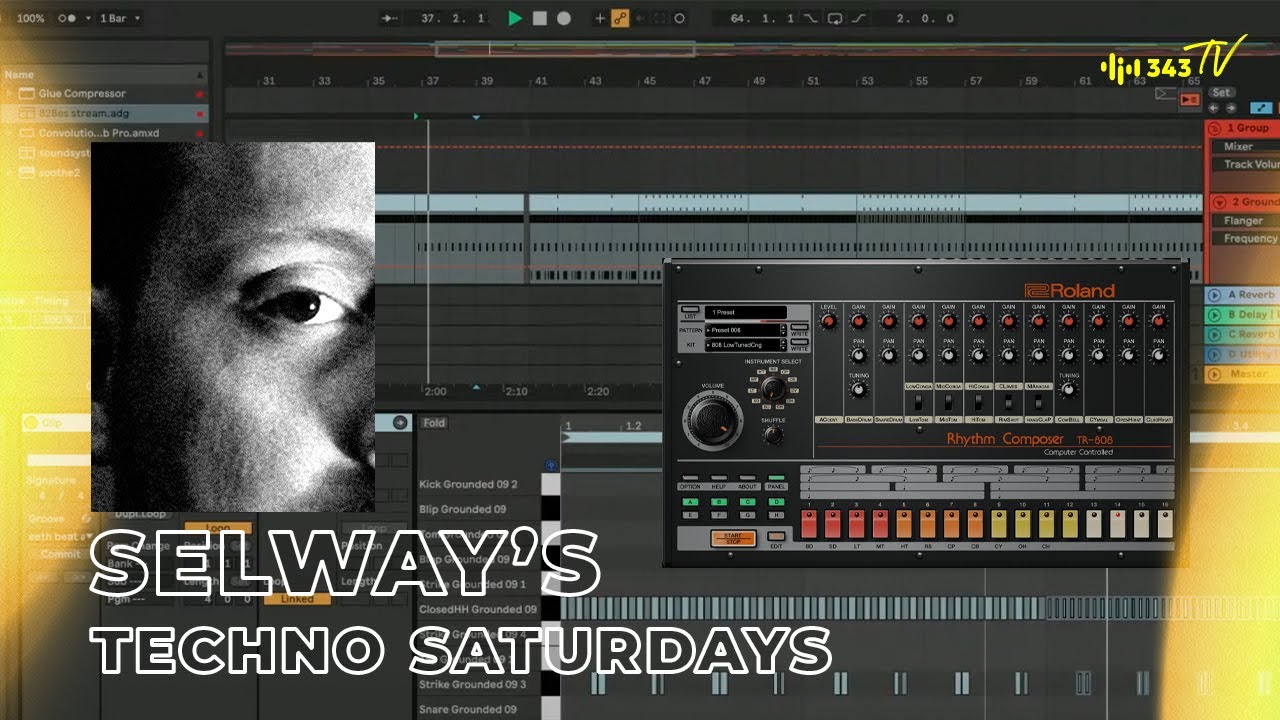
Task: Select the 1 Group track header
Action: coord(1243,128)
